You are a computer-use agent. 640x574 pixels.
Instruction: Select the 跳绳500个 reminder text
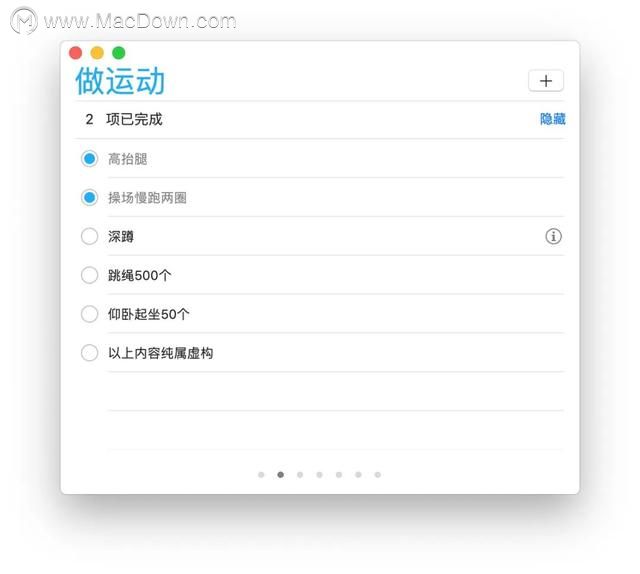[x=139, y=275]
